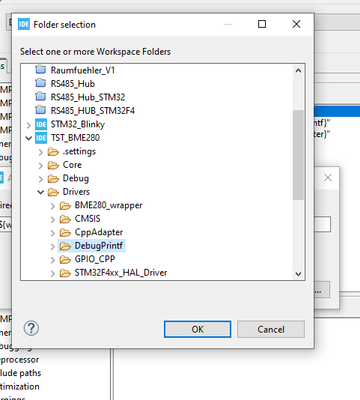Confirm folder selection with OK

click(197, 329)
